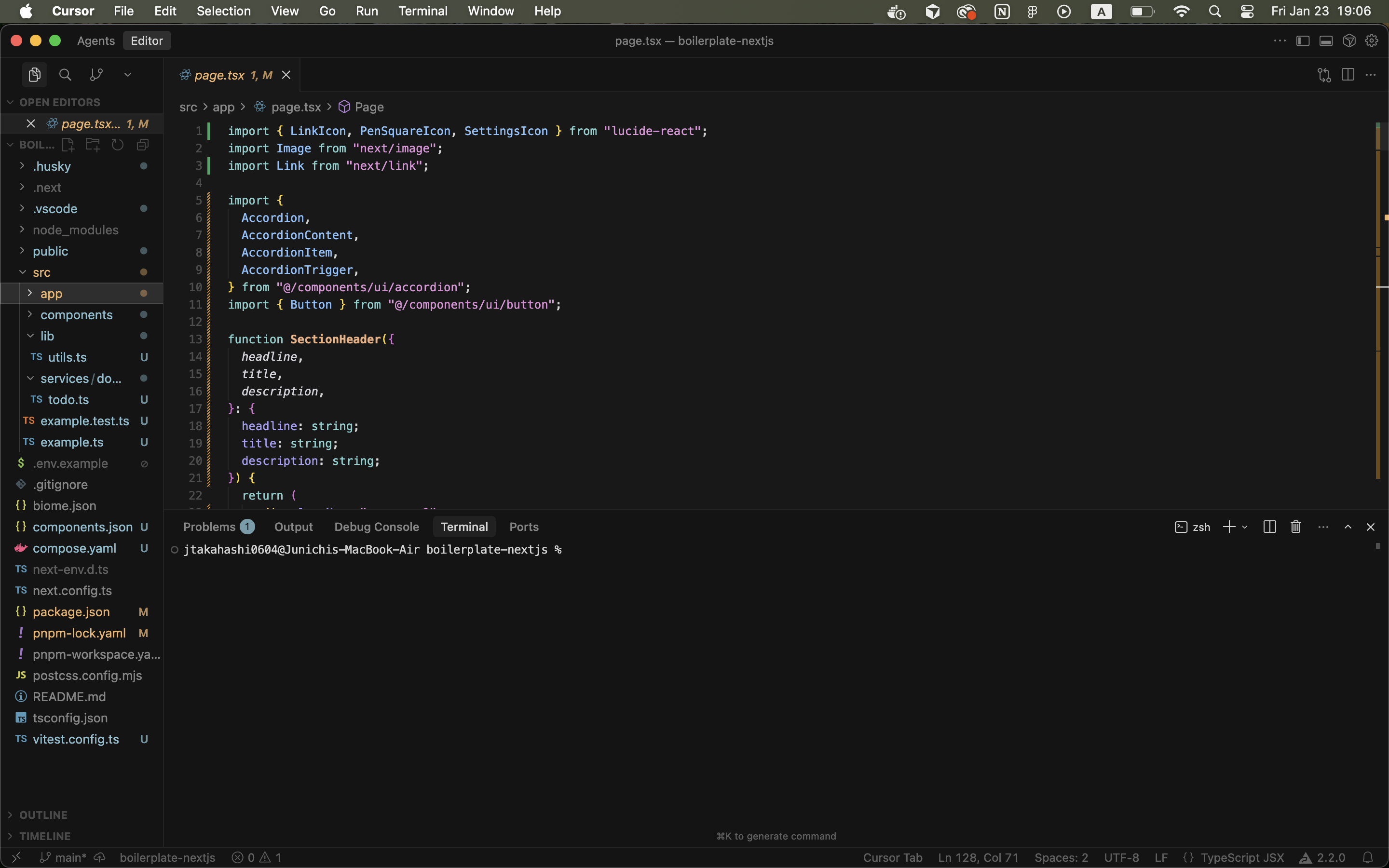Screen dimensions: 1389x868
Task: Toggle primary sidebar visibility in title bar
Action: [x=1302, y=41]
